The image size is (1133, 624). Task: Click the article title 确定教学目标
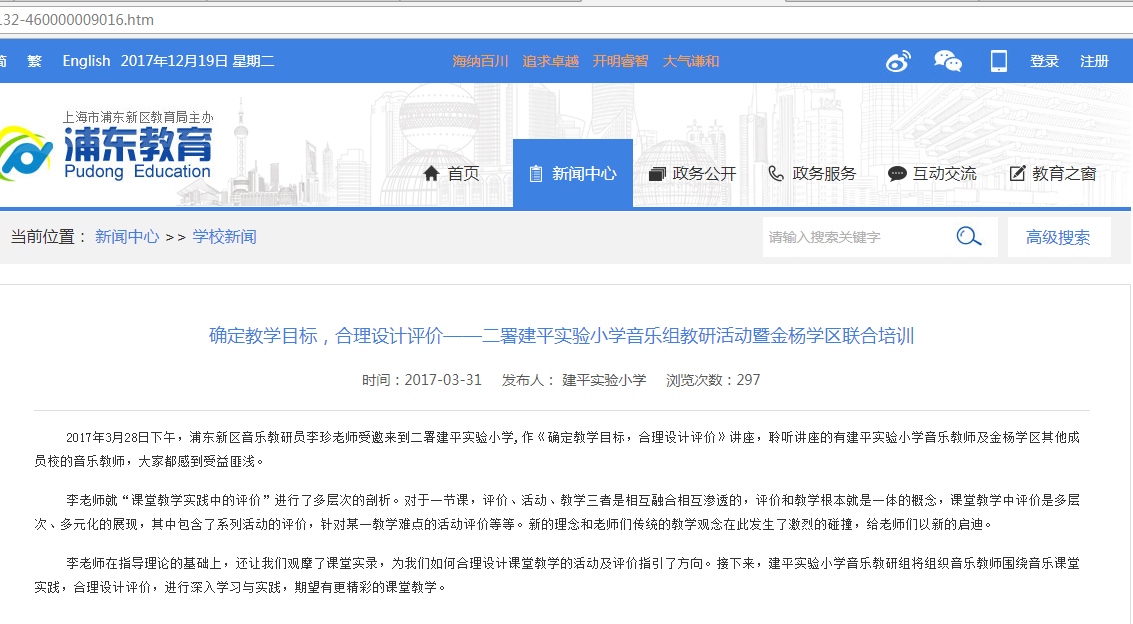point(561,336)
